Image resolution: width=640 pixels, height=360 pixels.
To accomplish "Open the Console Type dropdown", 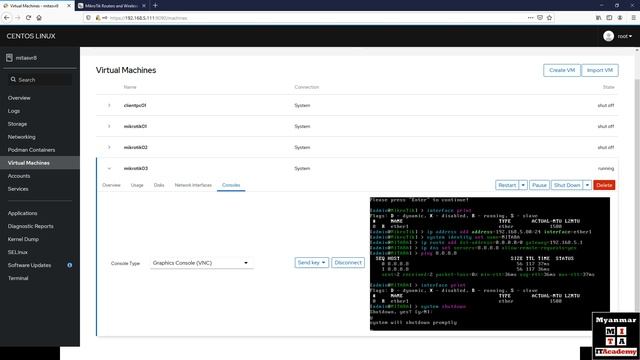I will pos(201,263).
